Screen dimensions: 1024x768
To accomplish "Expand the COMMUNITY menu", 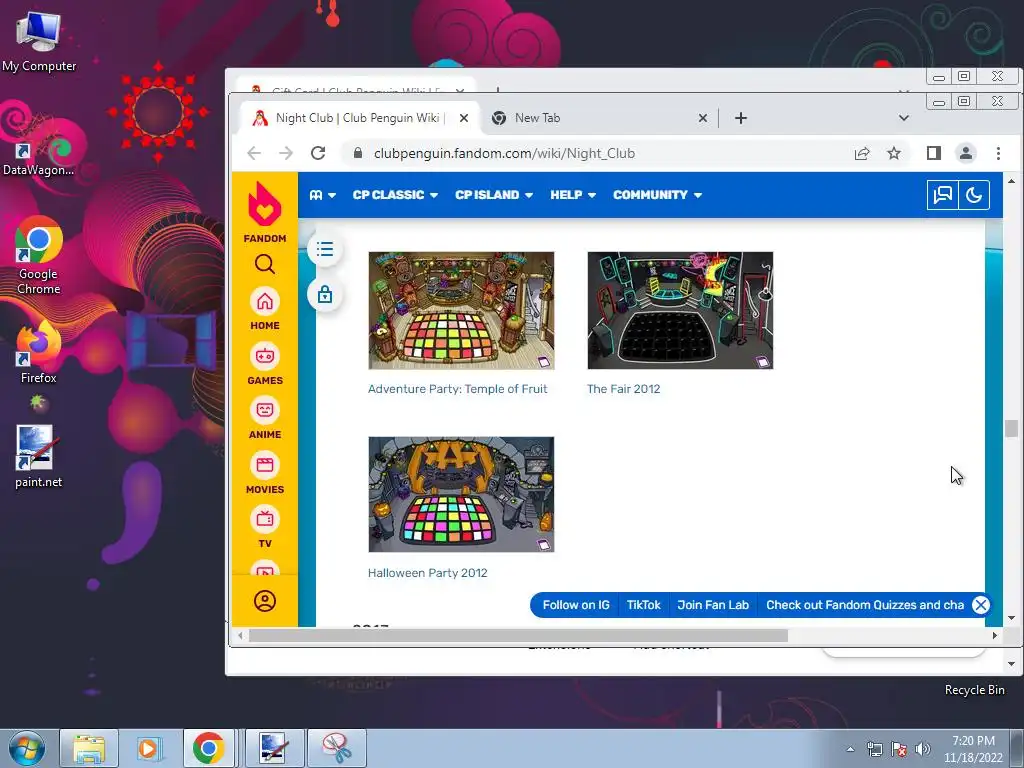I will [x=657, y=195].
